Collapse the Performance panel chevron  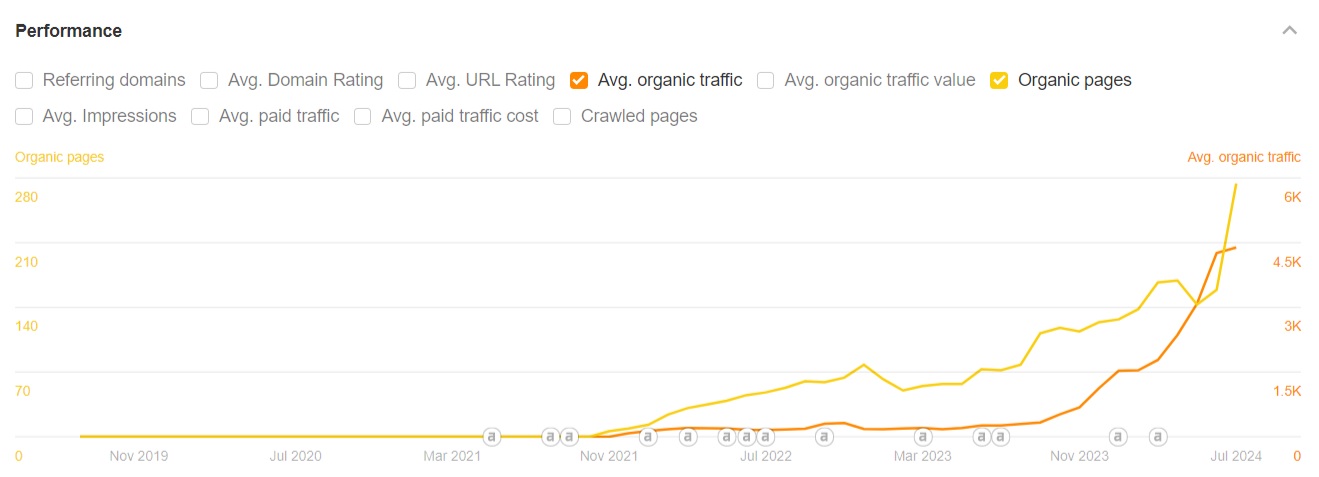(1289, 30)
